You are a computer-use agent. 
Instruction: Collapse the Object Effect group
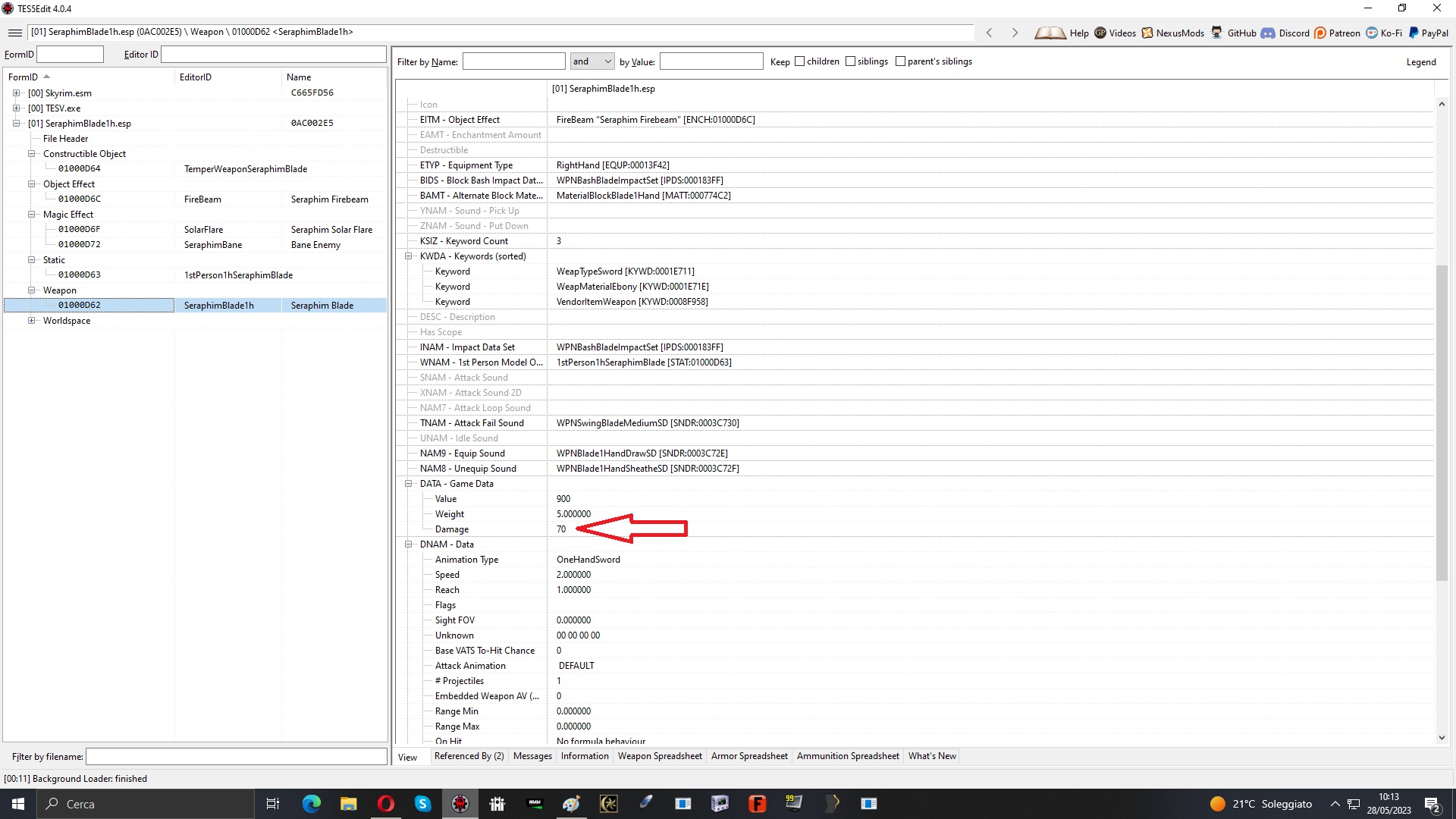(32, 184)
